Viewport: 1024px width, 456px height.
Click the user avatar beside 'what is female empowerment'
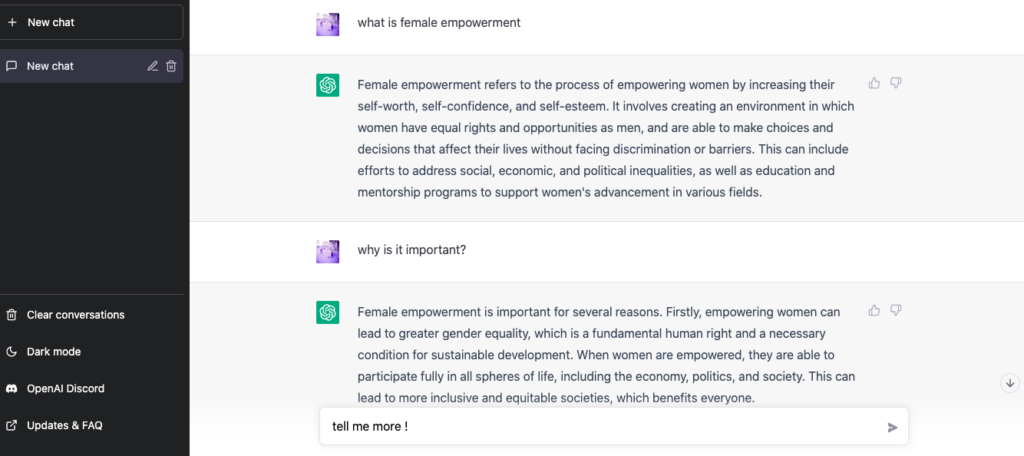(x=328, y=24)
